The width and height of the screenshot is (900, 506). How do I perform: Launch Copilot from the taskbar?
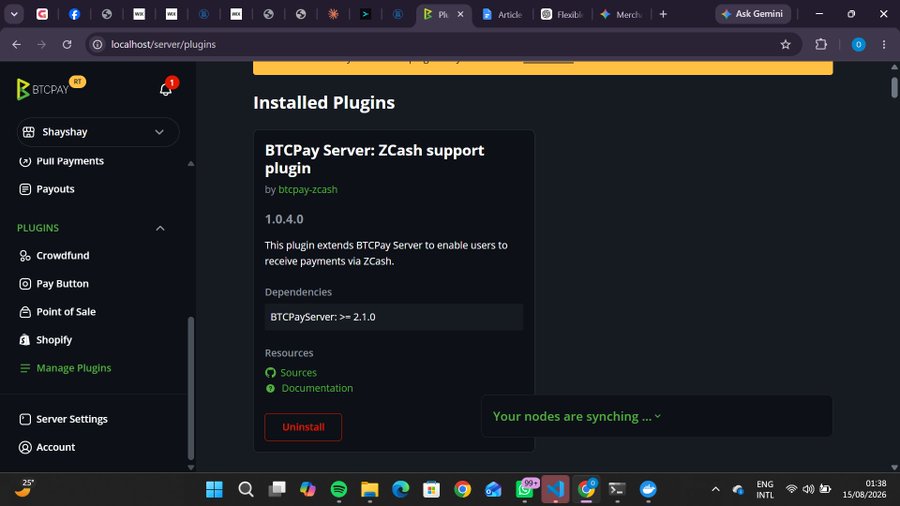tap(308, 489)
